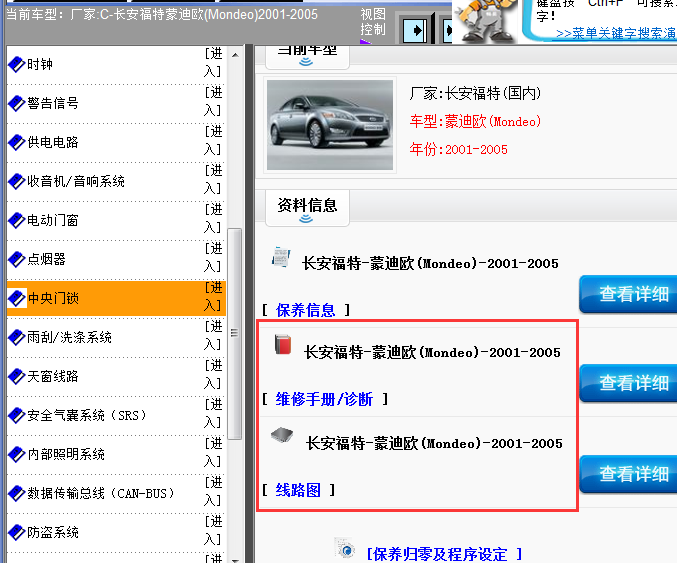Screen dimensions: 677x563
Task: Click the book icon beside 安全气囊系统
Action: 17,415
